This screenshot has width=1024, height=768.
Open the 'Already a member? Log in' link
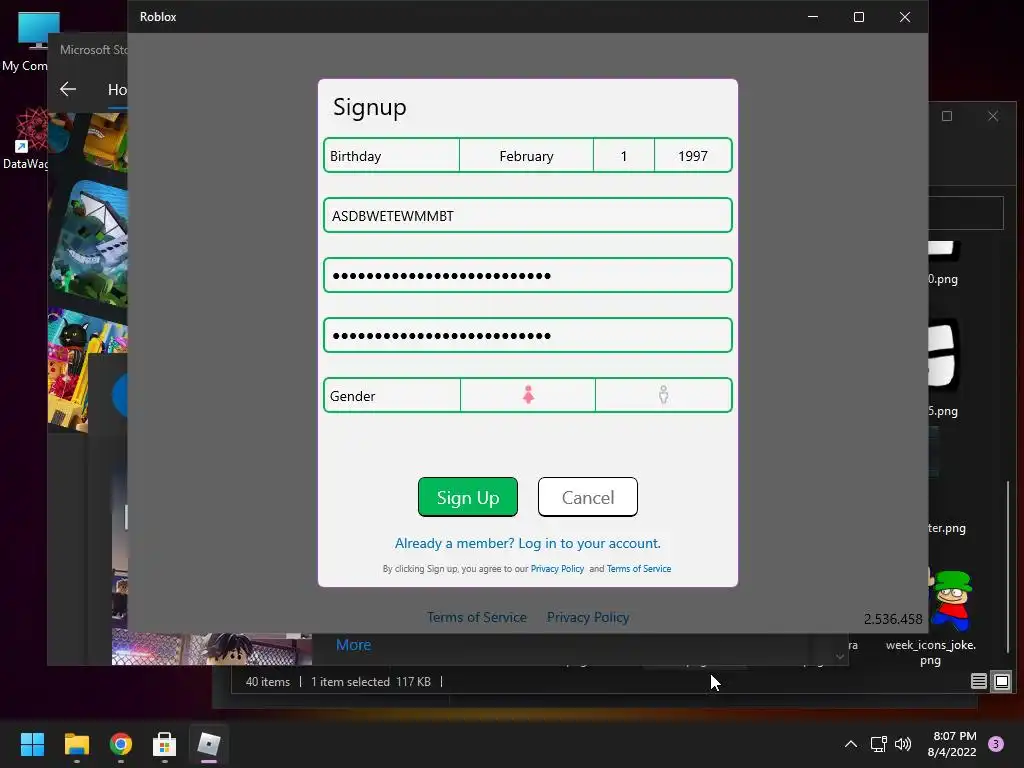tap(528, 543)
